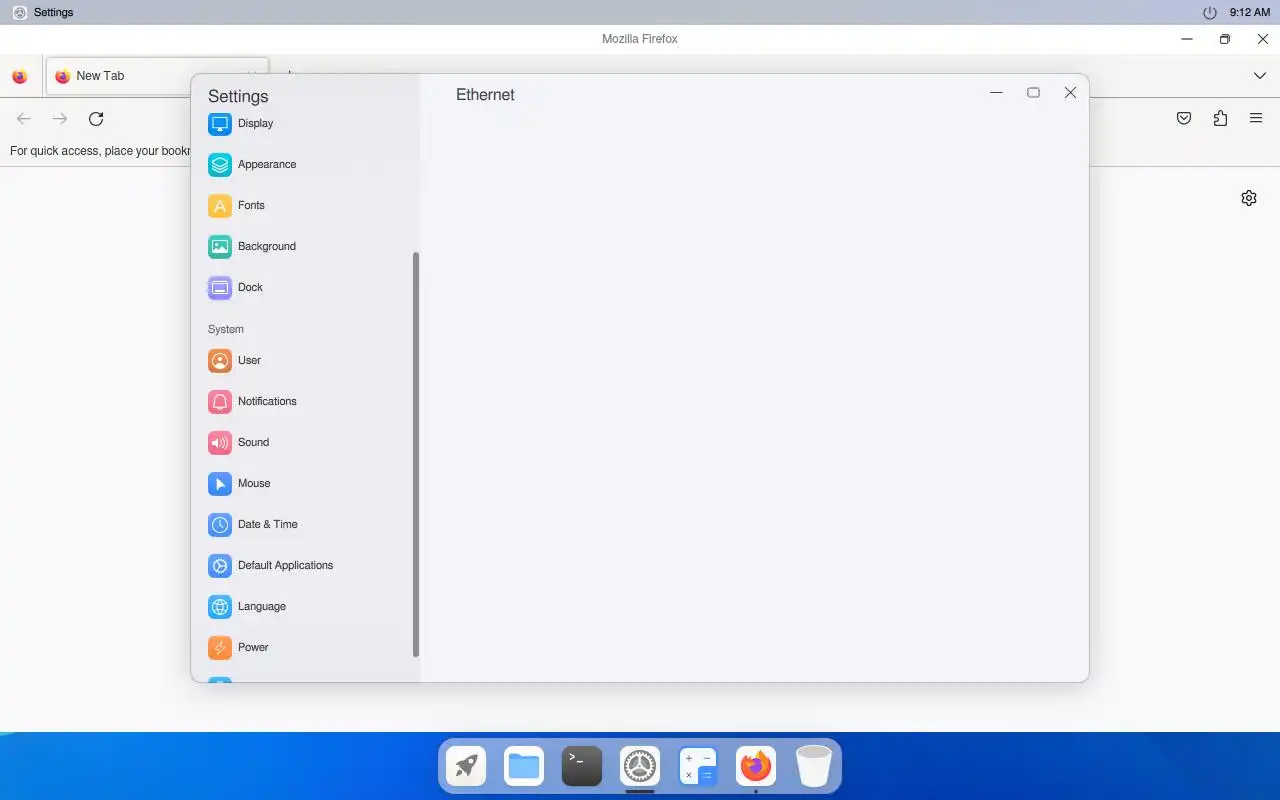Switch to Firefox from the dock
Image resolution: width=1280 pixels, height=800 pixels.
click(x=756, y=767)
